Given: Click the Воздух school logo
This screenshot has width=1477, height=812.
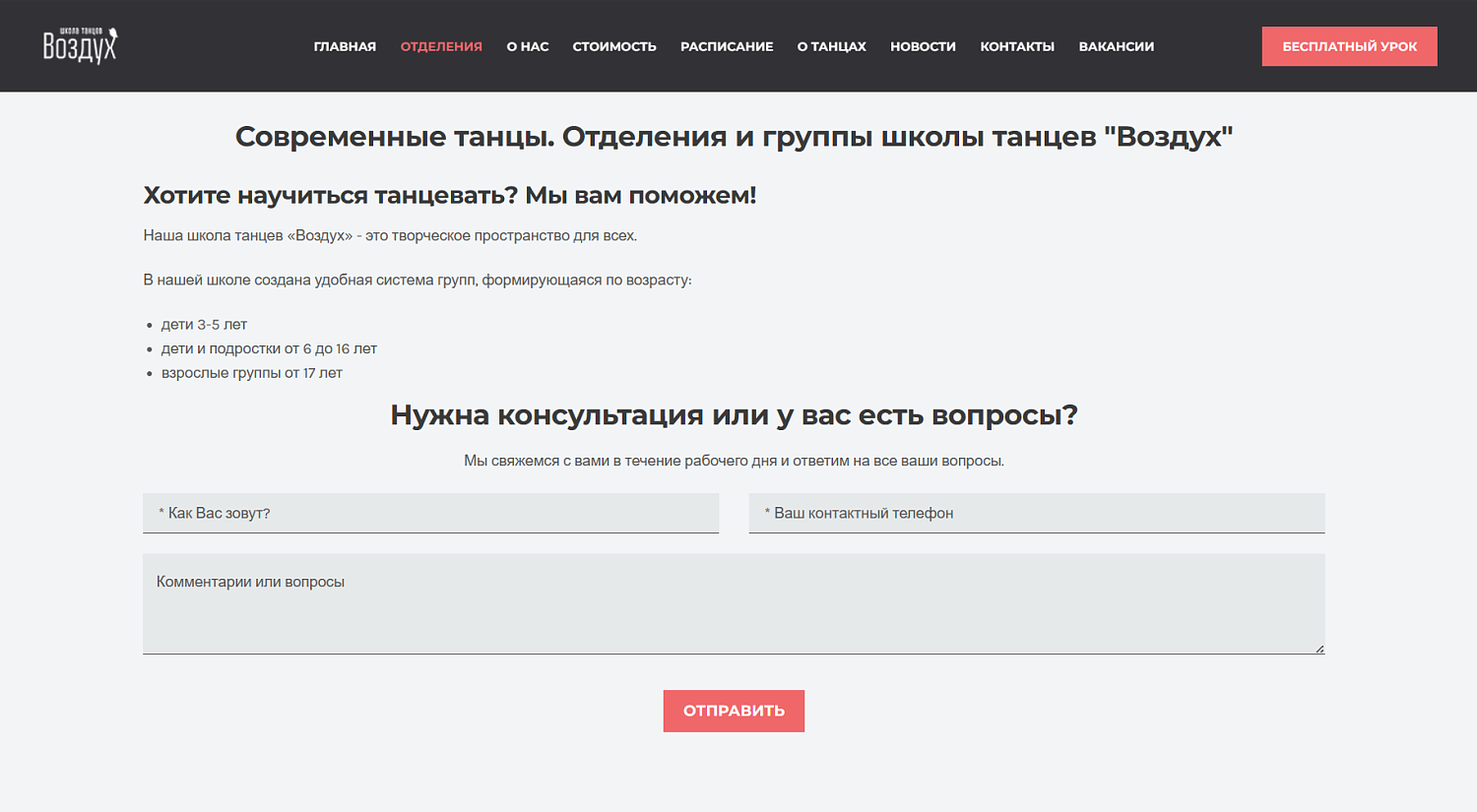Looking at the screenshot, I should pyautogui.click(x=80, y=45).
